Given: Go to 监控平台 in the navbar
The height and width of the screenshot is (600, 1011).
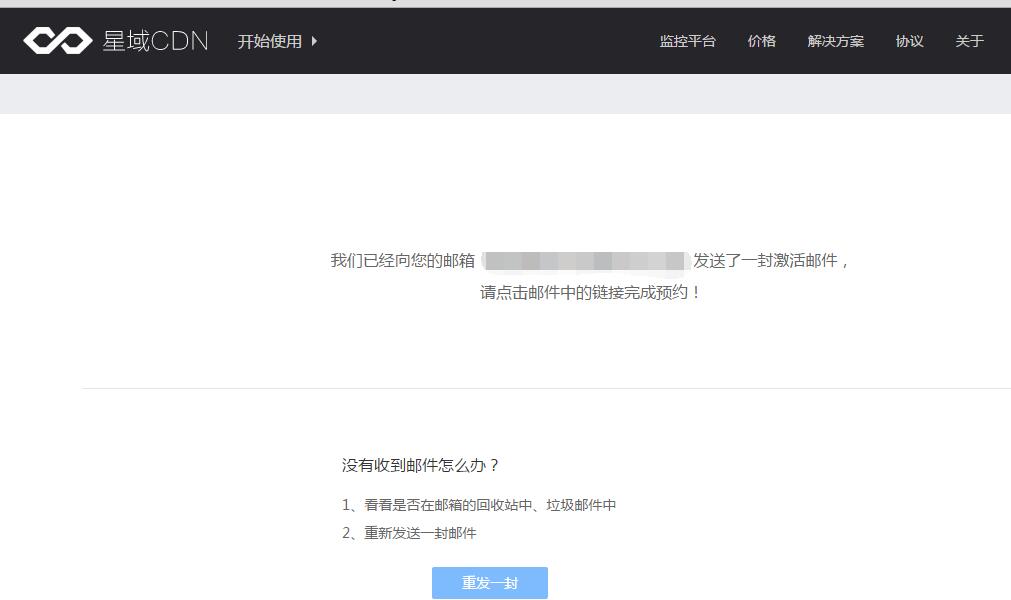Looking at the screenshot, I should point(687,41).
